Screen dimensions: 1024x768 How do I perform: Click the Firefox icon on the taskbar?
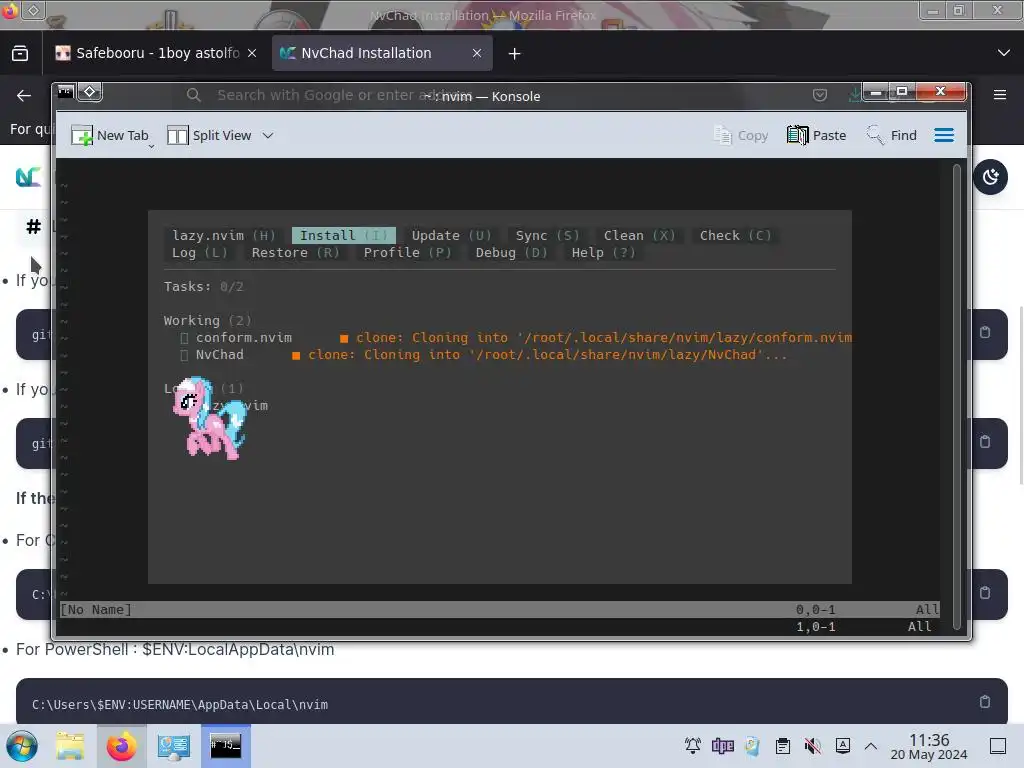[121, 746]
